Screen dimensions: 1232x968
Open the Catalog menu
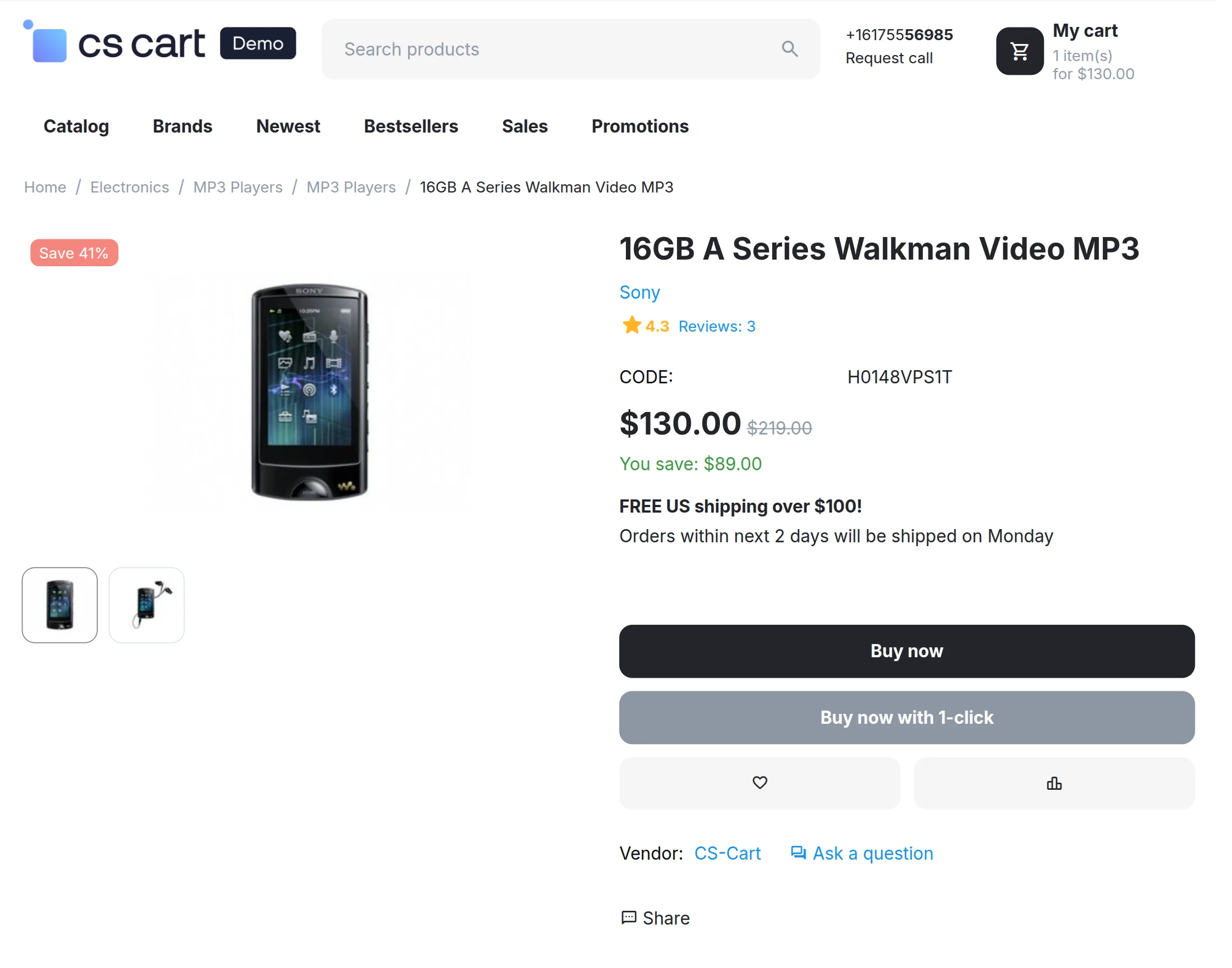coord(76,127)
